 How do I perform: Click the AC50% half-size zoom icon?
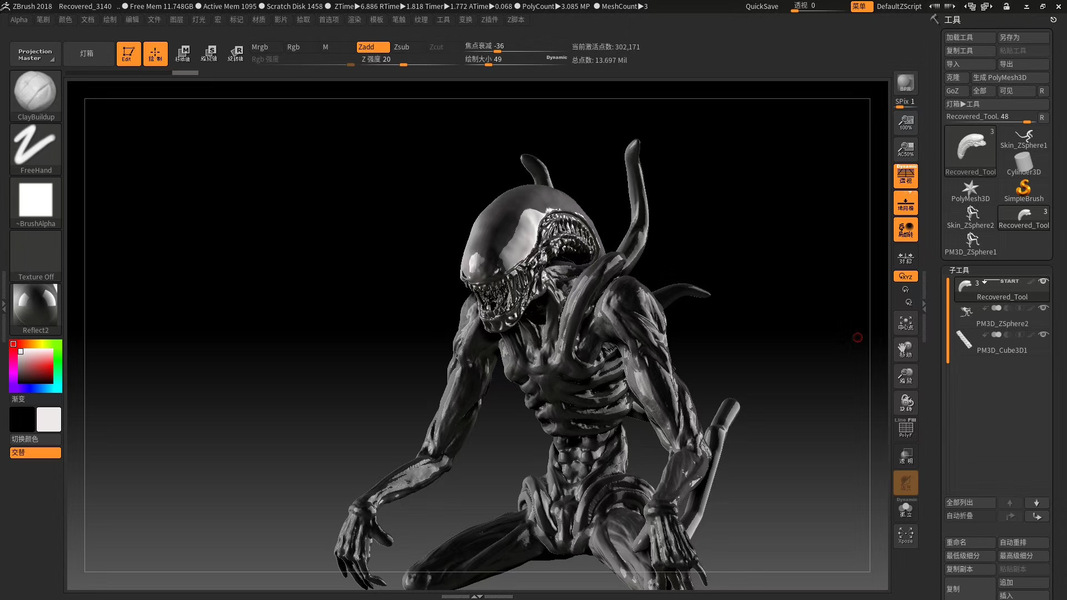pyautogui.click(x=906, y=149)
